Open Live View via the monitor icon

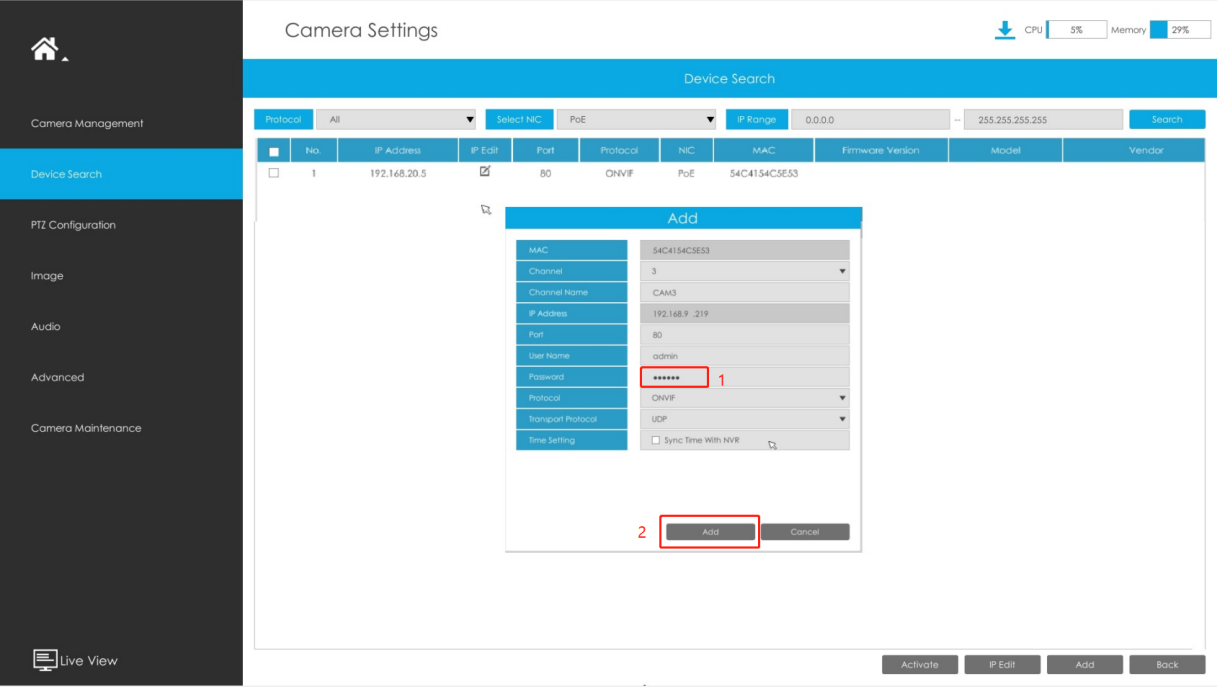click(45, 660)
